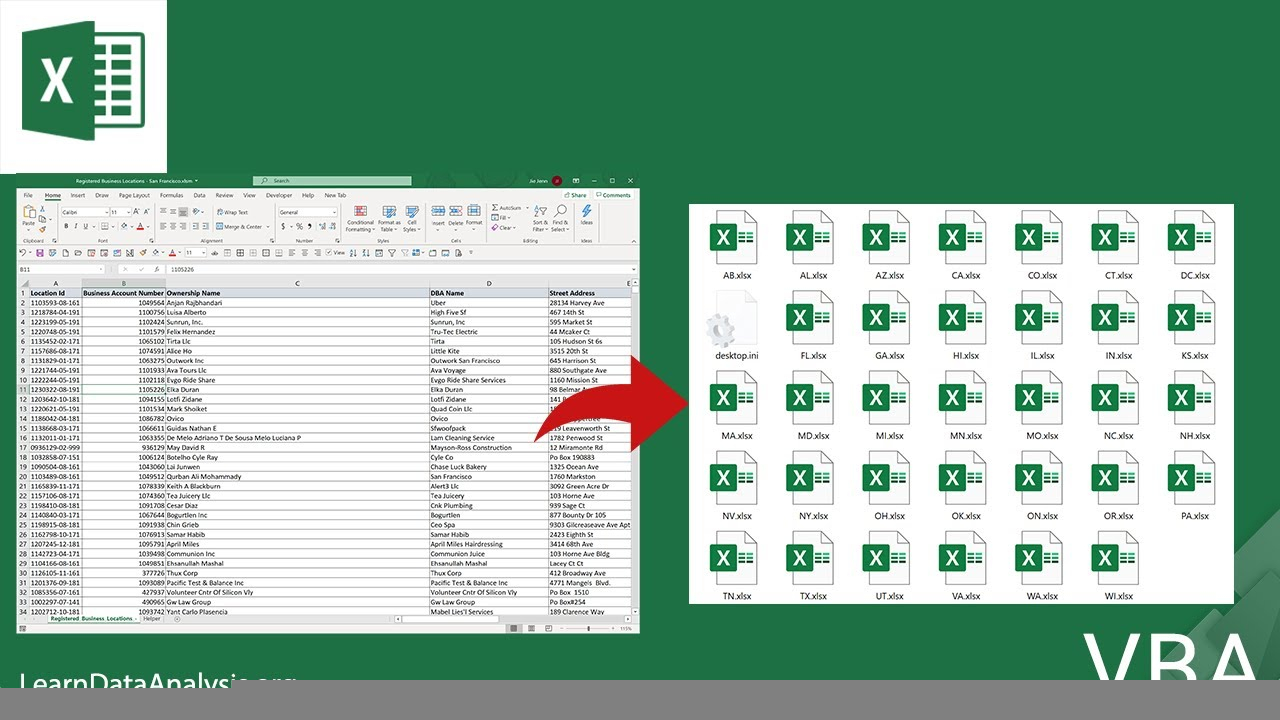
Task: Click the Font Color red swatch
Action: (140, 226)
